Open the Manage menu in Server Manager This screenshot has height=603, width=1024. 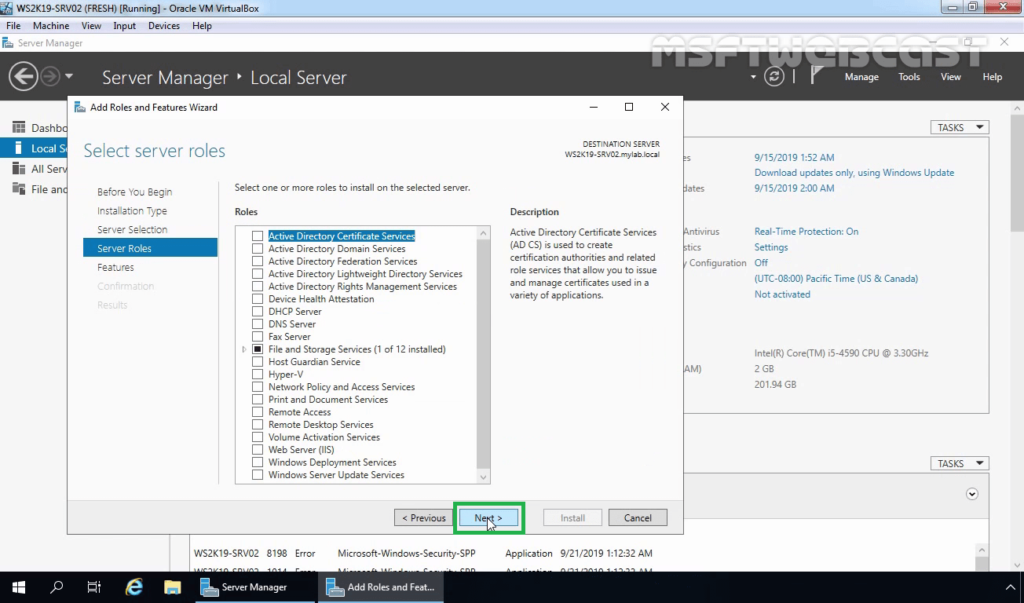coord(861,76)
